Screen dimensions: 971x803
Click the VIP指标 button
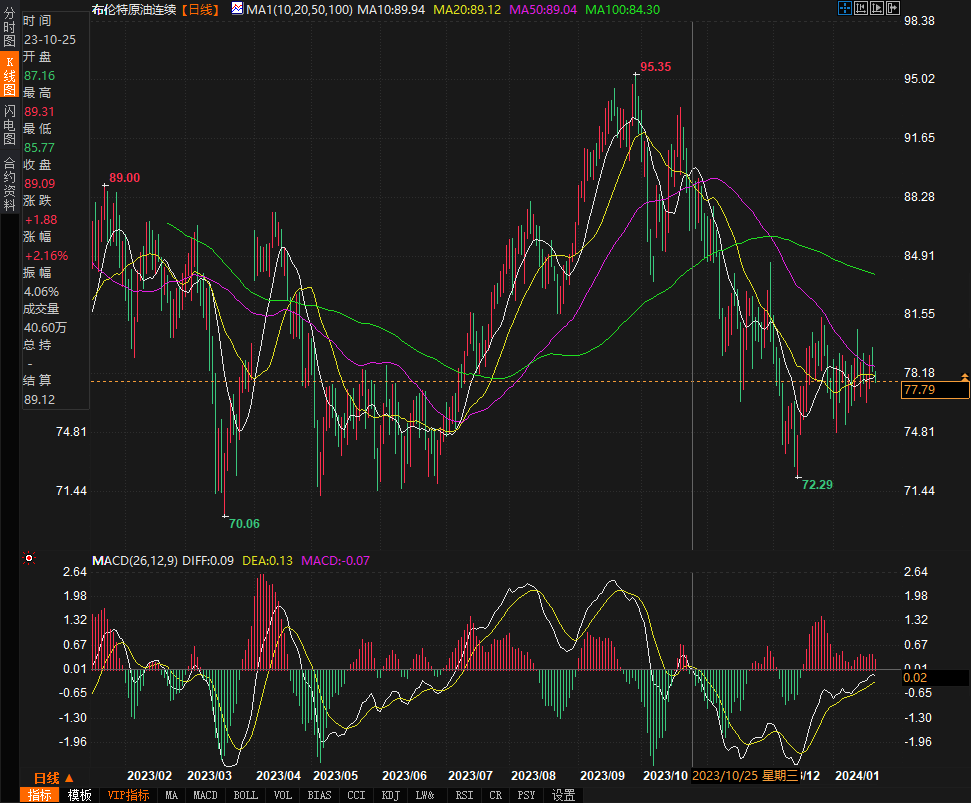128,795
